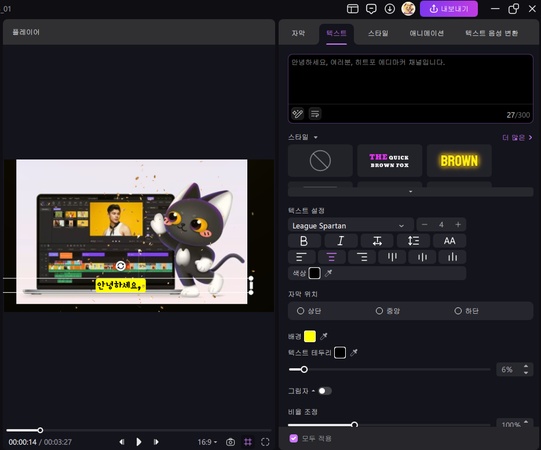Select the 안녕하세요 subtitle in preview
541x450 pixels.
[120, 285]
